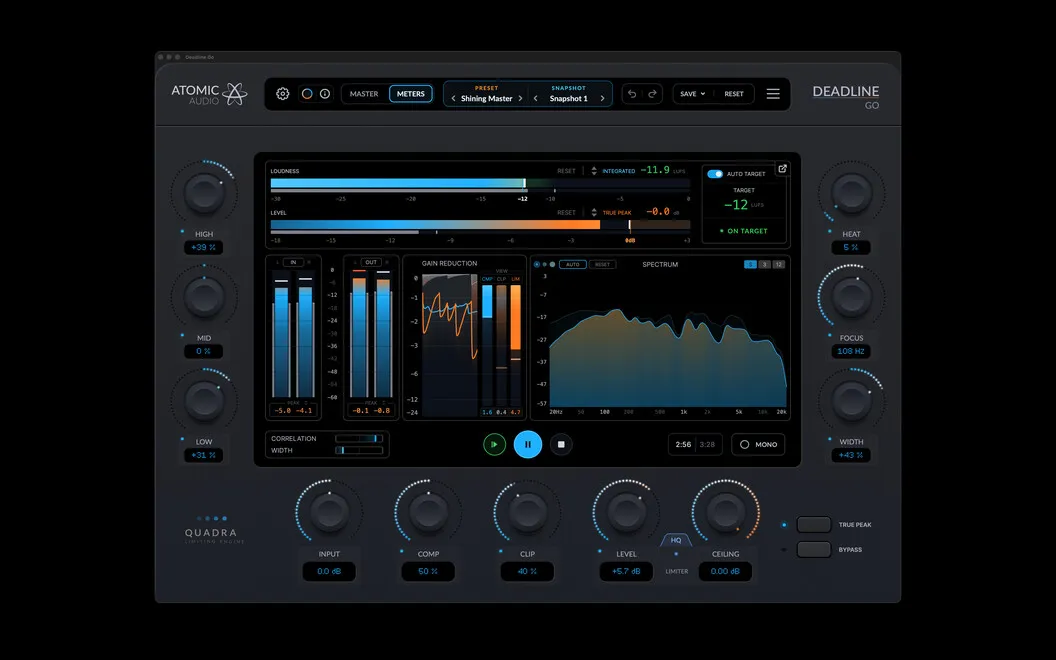Toggle the Bypass button
Viewport: 1056px width, 660px height.
814,550
